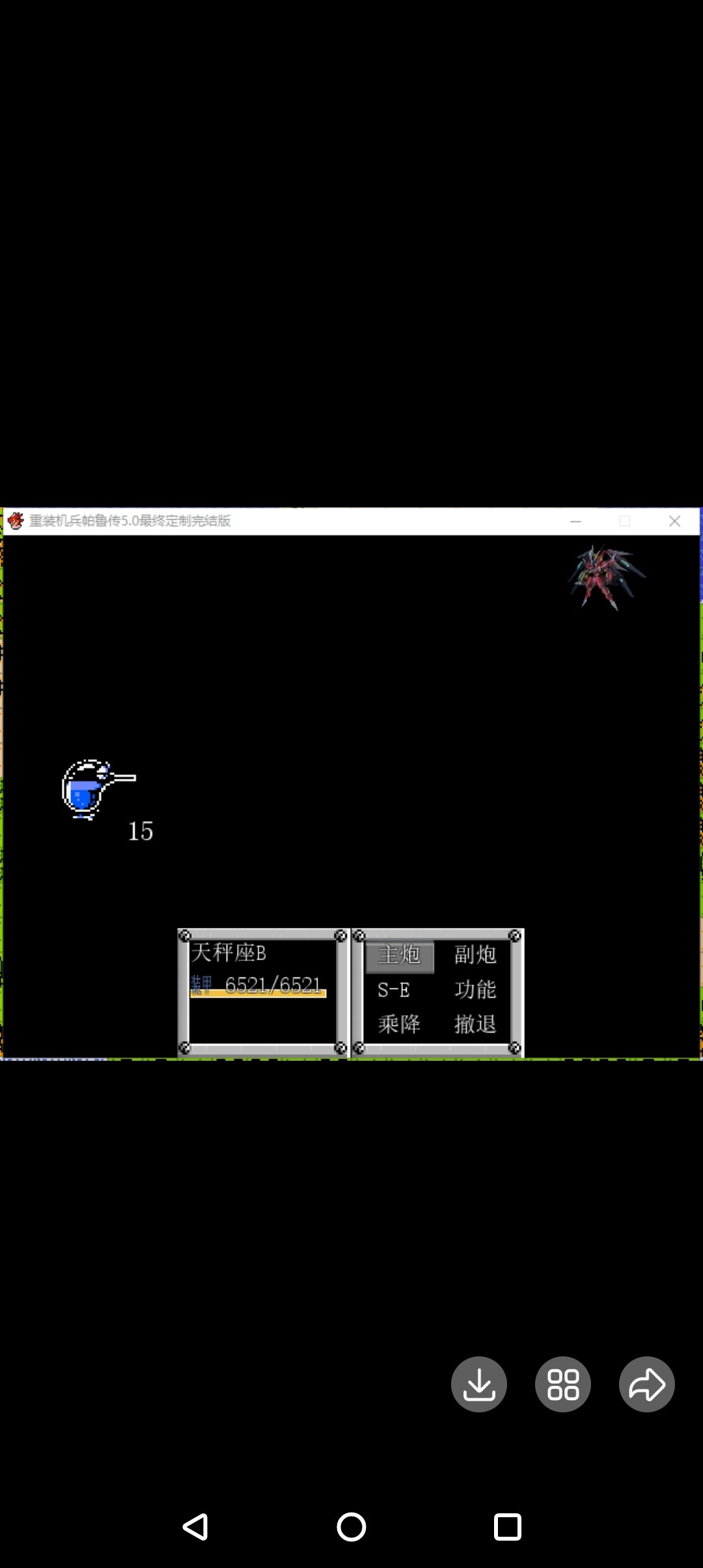
Task: Minimize the game window
Action: (575, 522)
